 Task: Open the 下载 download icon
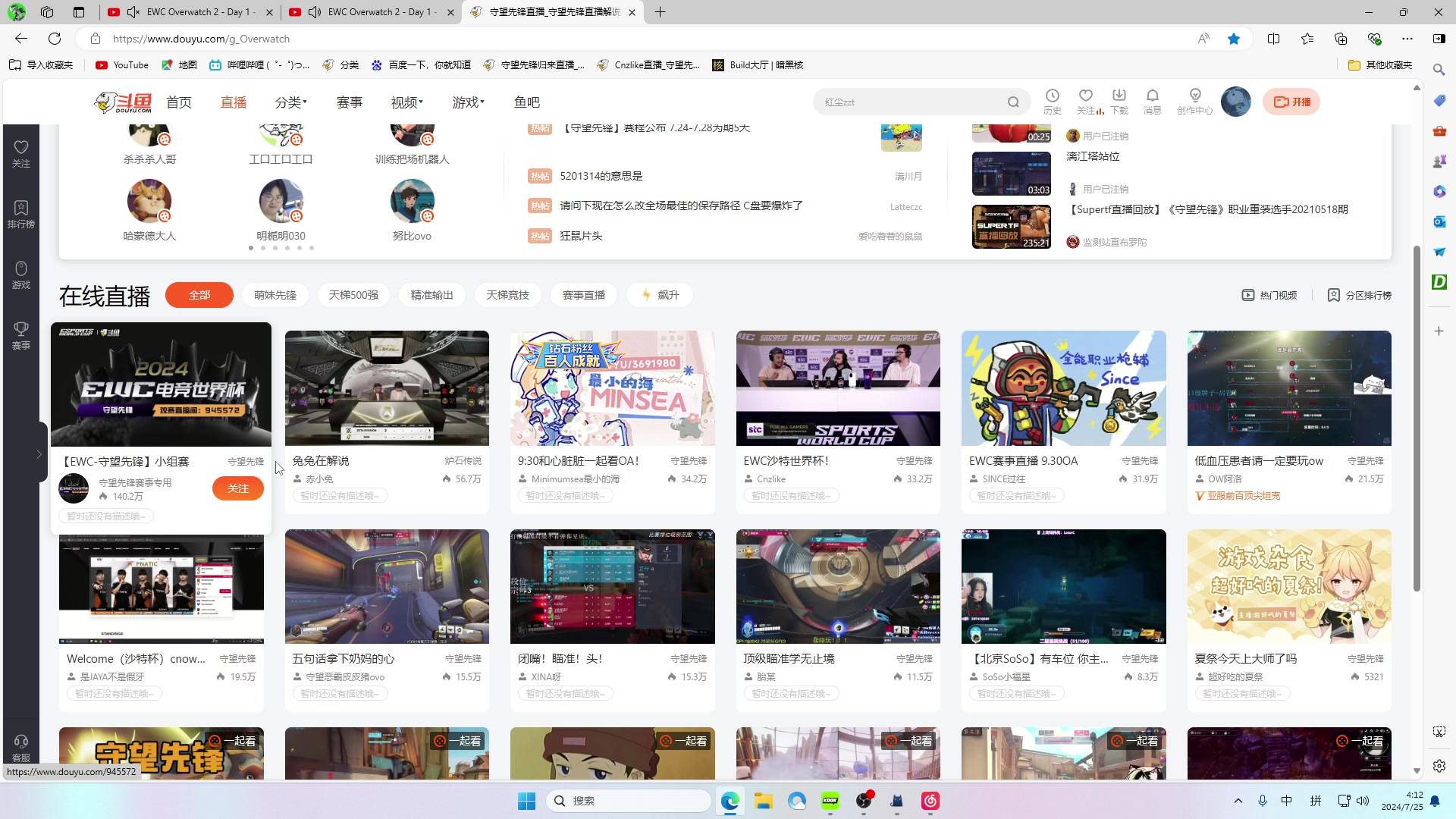tap(1119, 101)
